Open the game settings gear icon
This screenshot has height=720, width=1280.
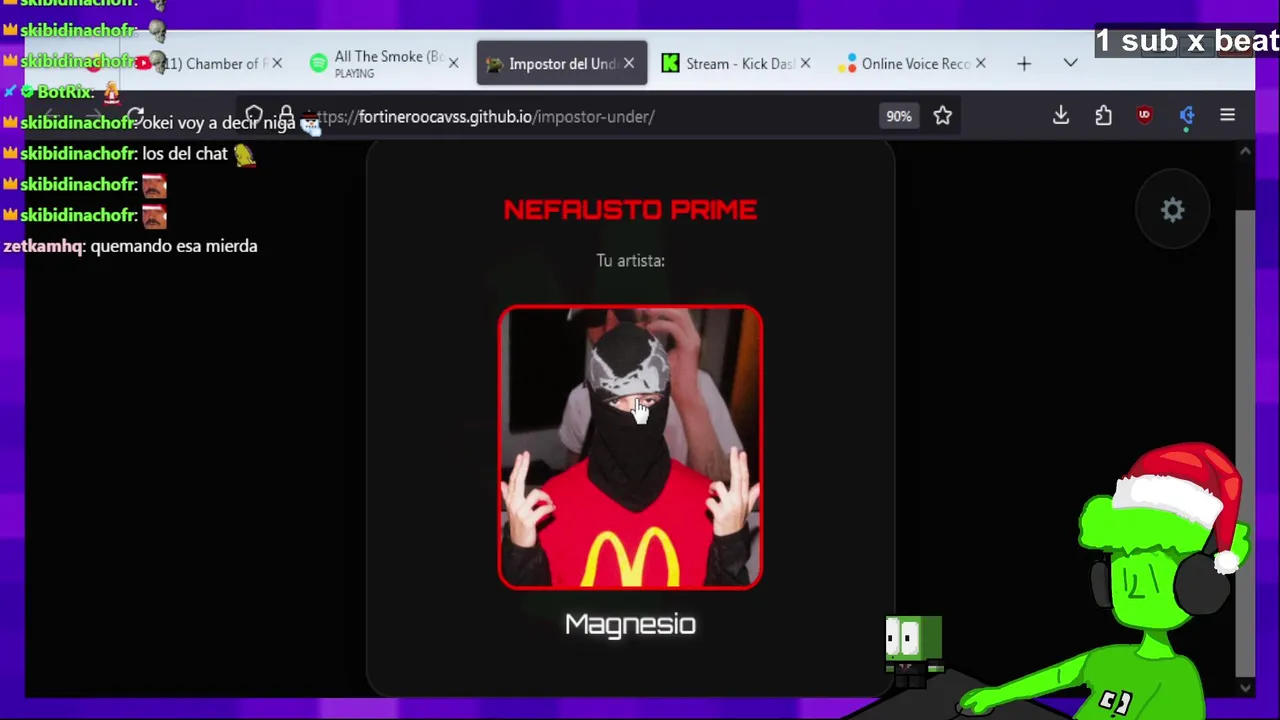pyautogui.click(x=1172, y=210)
